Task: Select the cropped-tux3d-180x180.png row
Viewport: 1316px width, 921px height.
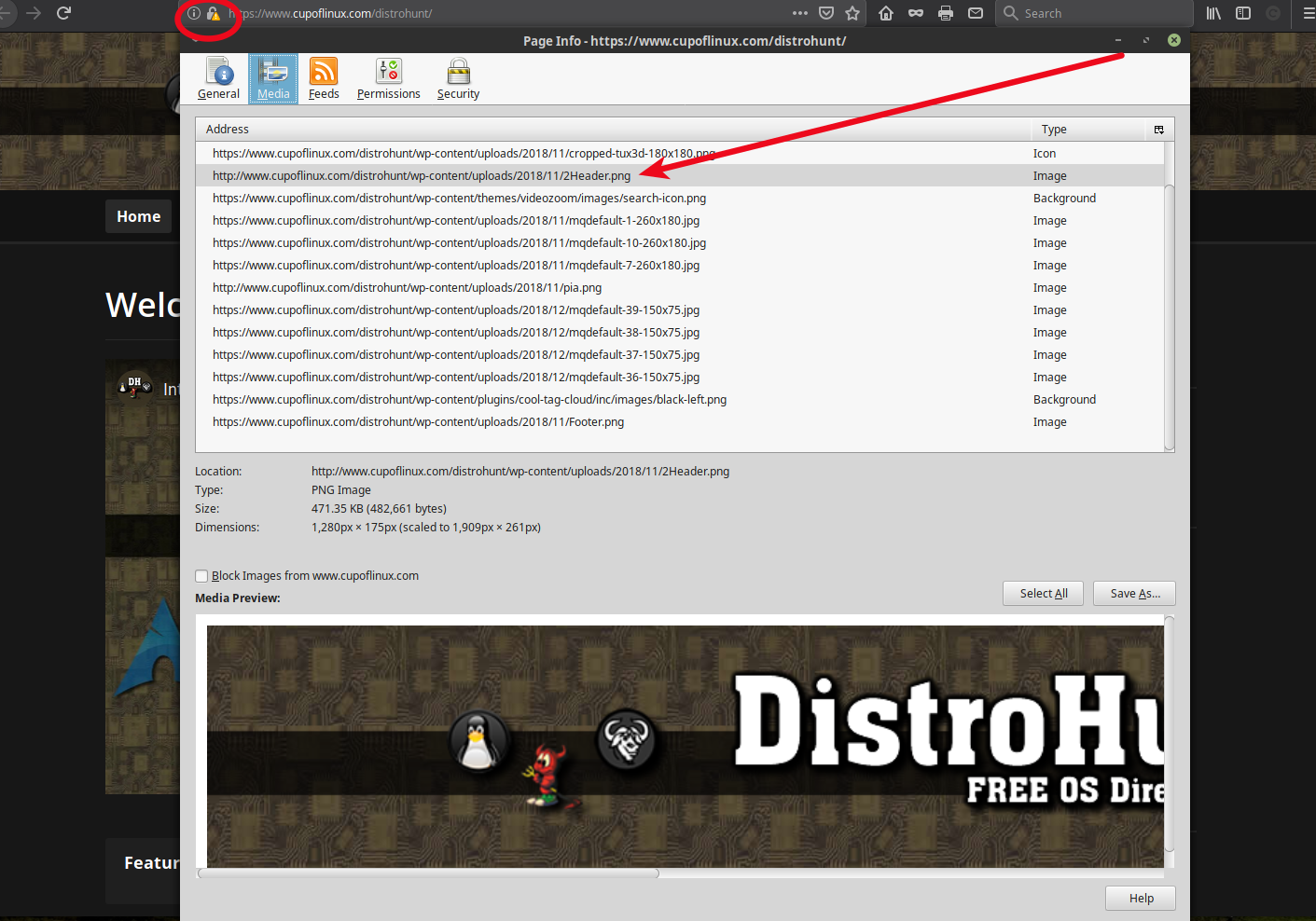Action: [x=680, y=154]
